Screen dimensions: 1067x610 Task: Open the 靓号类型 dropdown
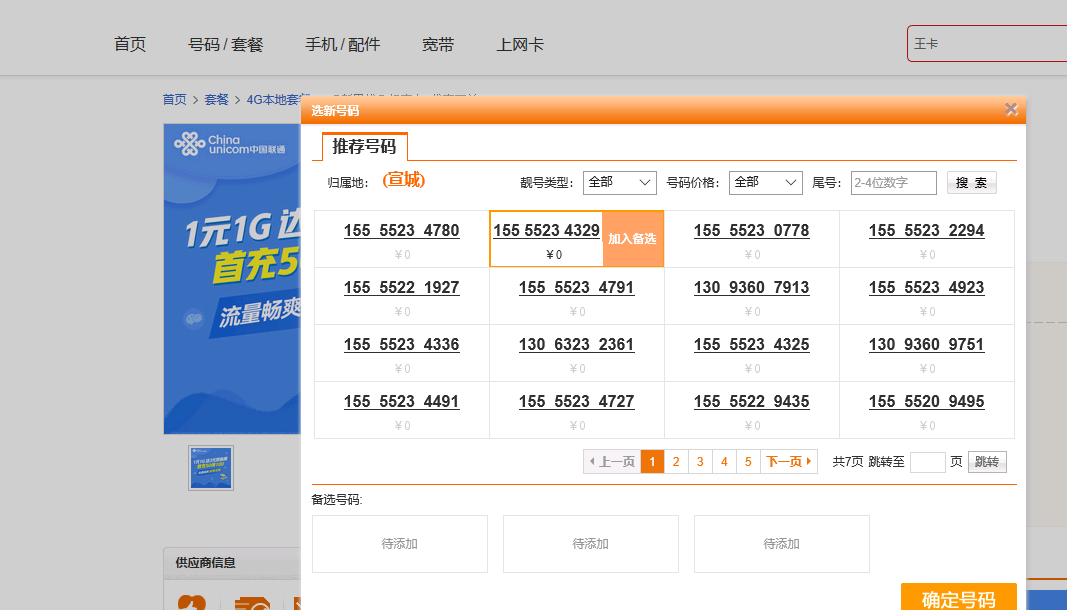coord(620,183)
